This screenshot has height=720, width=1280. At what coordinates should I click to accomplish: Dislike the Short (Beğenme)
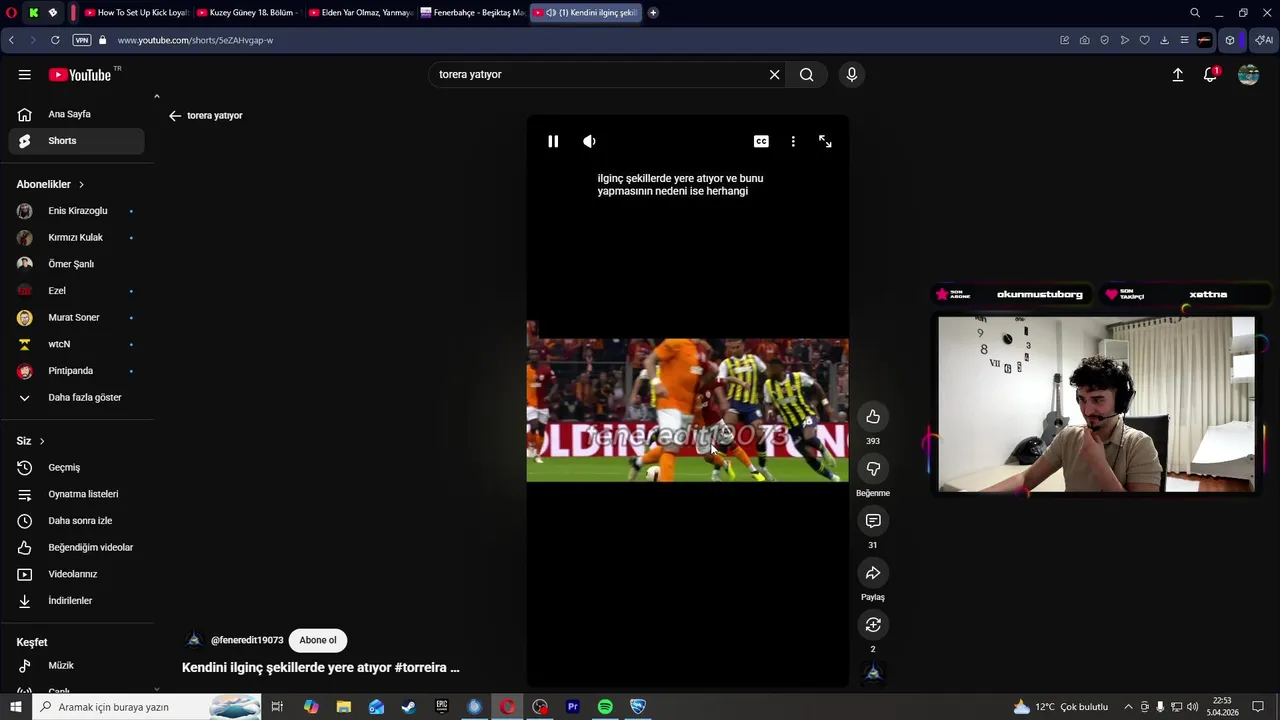tap(873, 469)
